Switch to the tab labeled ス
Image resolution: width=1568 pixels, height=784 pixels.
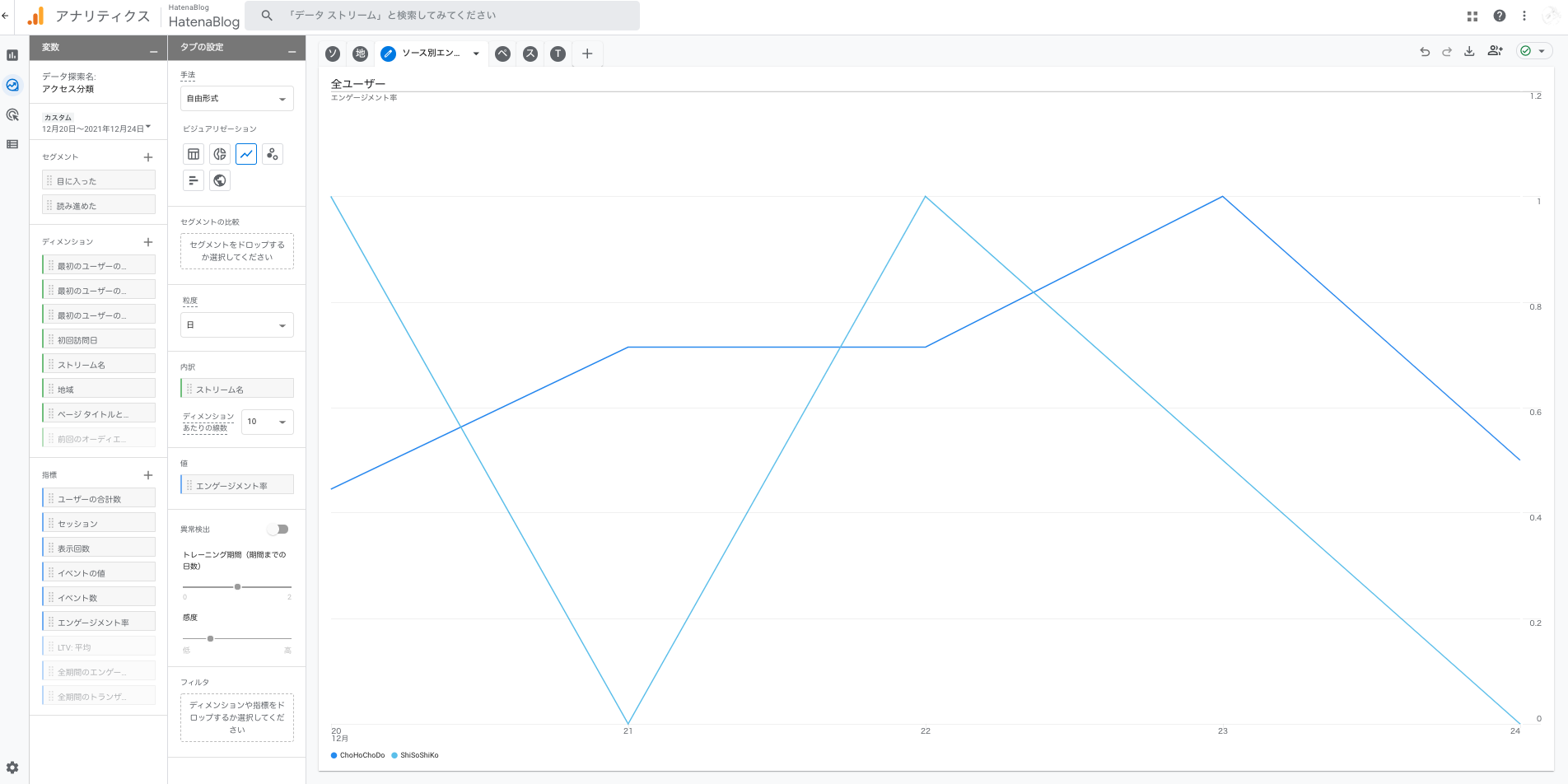(x=530, y=54)
